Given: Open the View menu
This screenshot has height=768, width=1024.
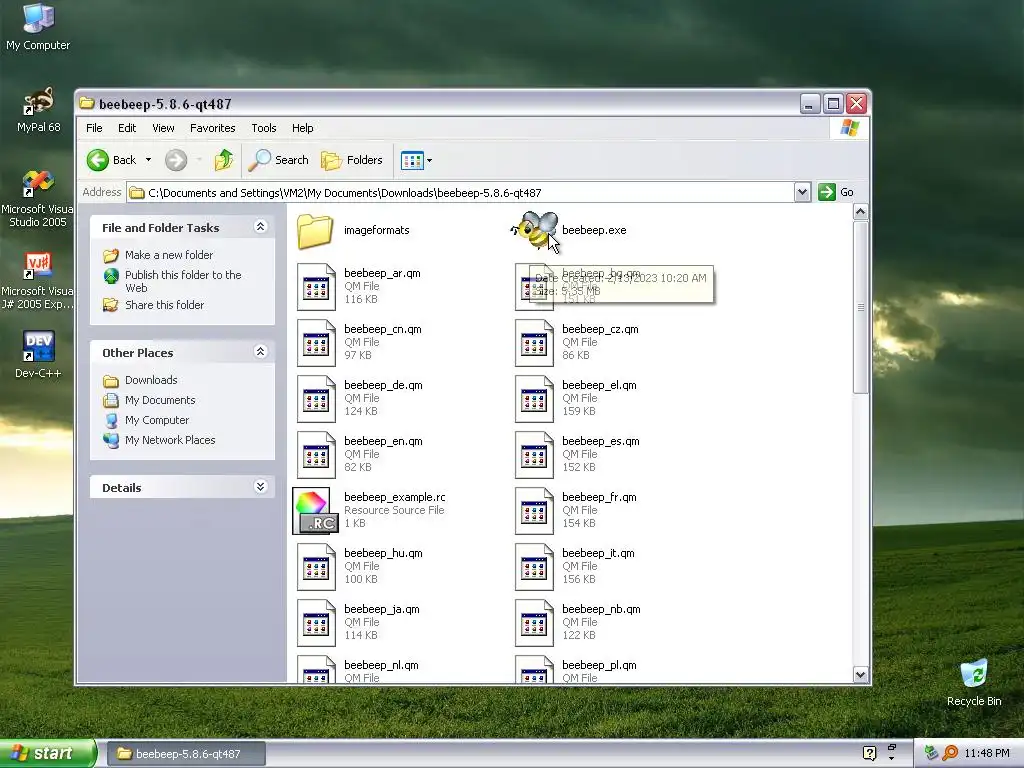Looking at the screenshot, I should click(x=163, y=128).
